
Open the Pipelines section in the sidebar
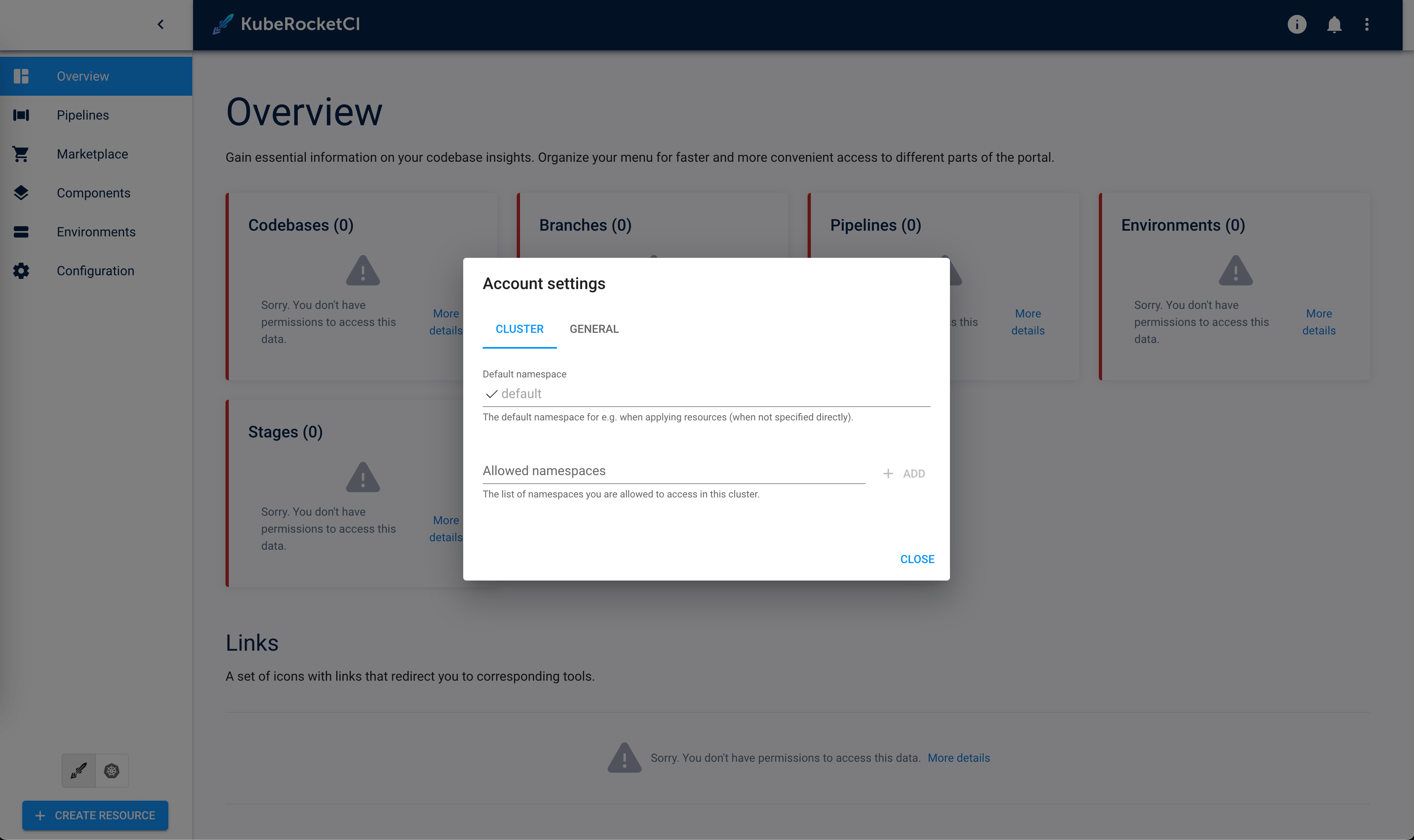point(83,115)
